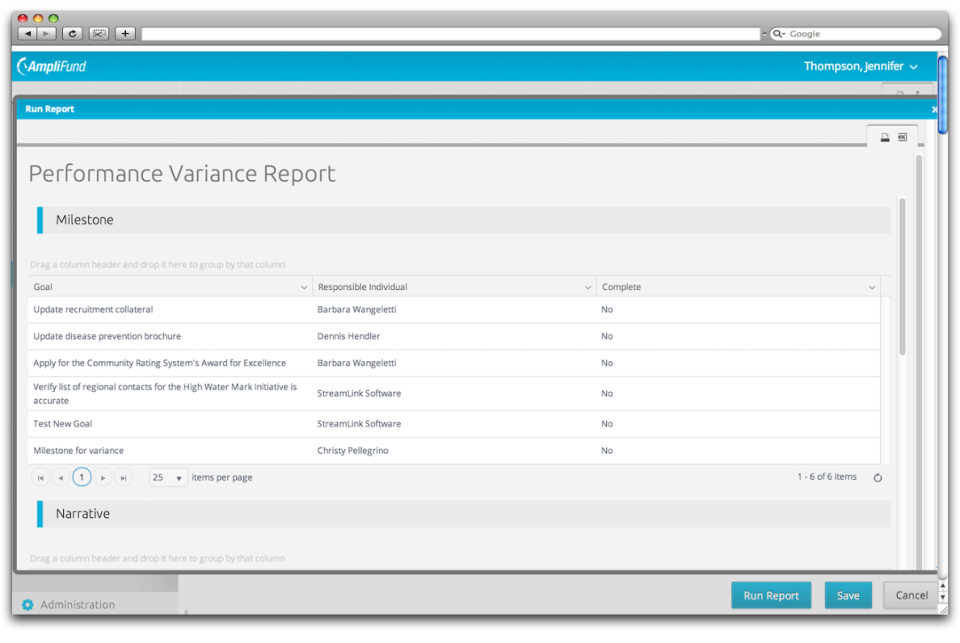Open the Responsible Individual column menu arrow

click(x=588, y=287)
